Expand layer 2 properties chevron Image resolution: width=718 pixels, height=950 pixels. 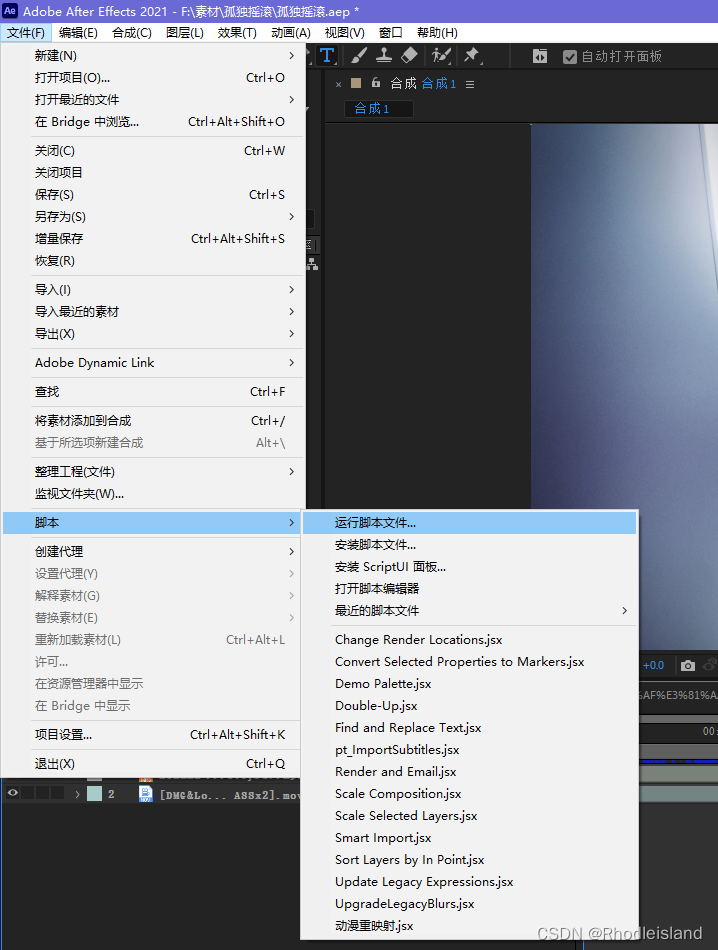click(x=77, y=794)
